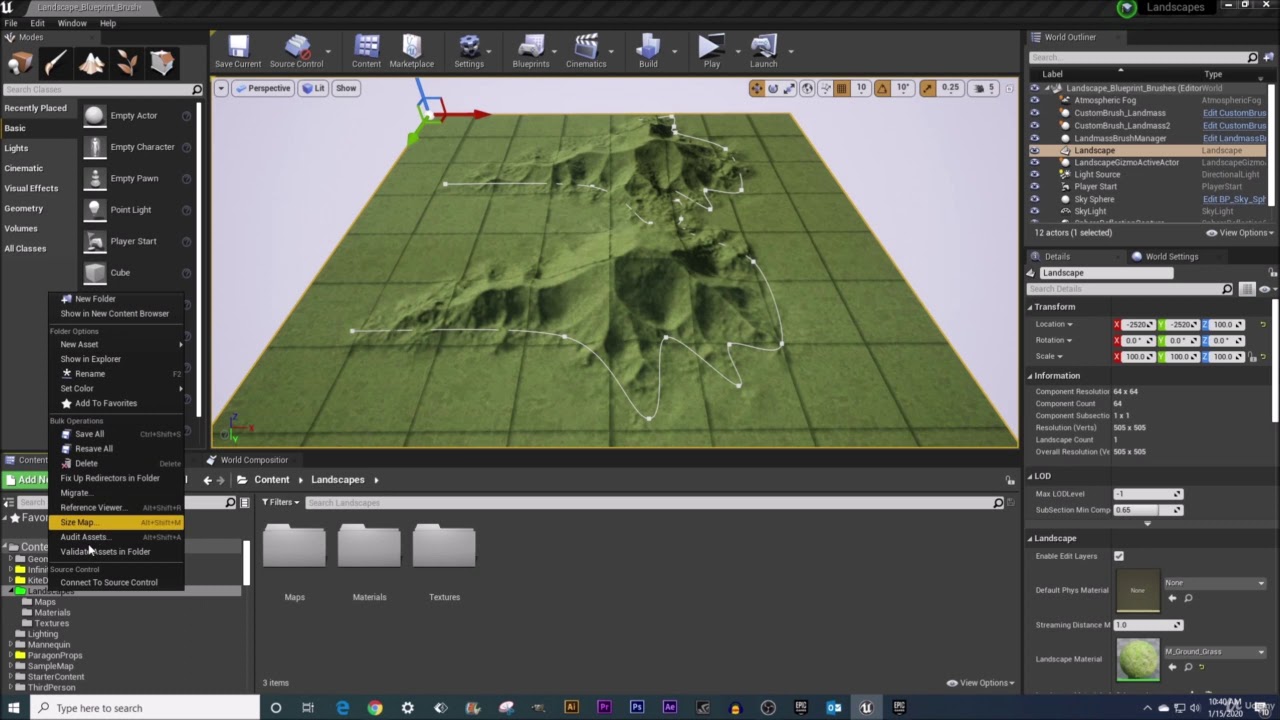
Task: Hide CustomBrush_Landmass using eye icon
Action: (1034, 113)
